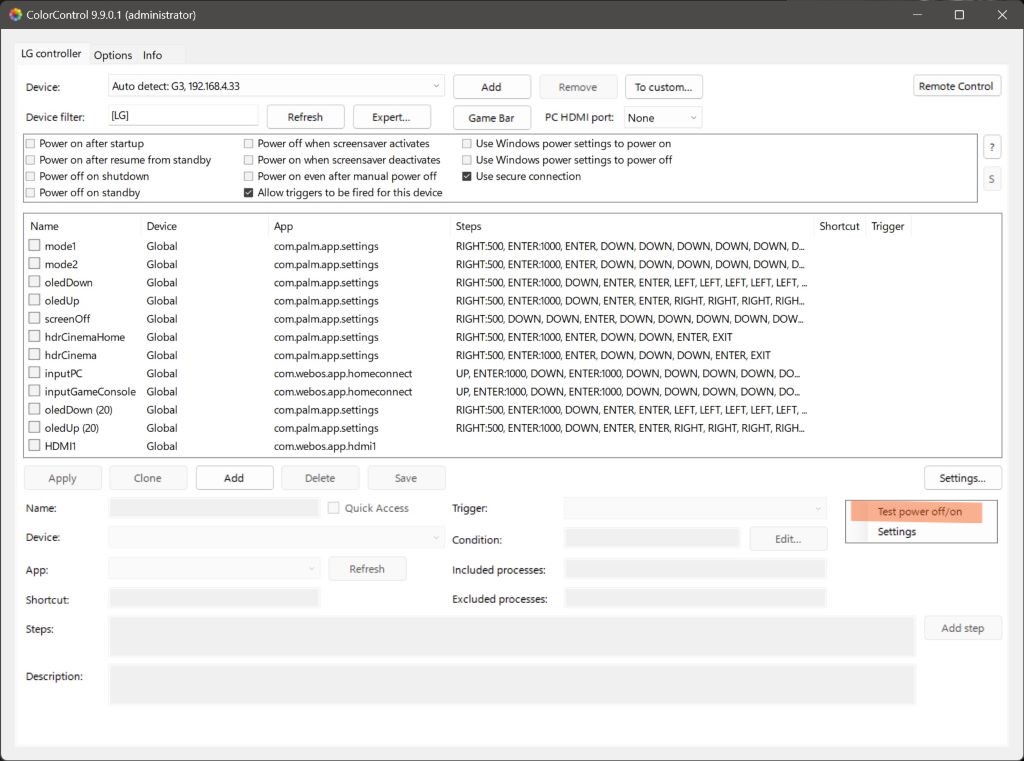Switch to the Options tab

pos(113,55)
